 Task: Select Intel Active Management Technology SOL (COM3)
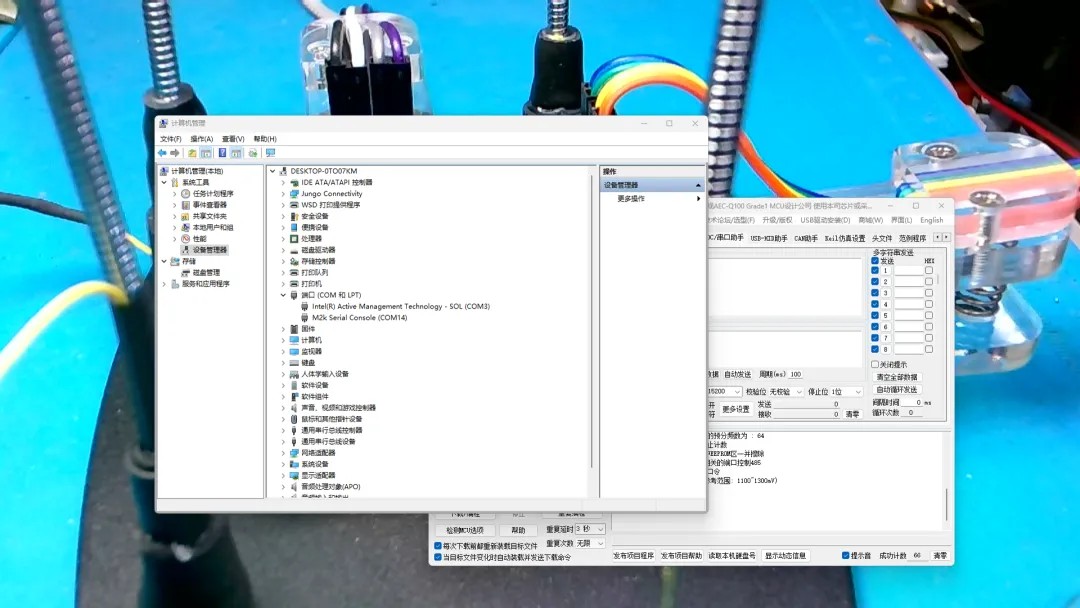point(400,306)
